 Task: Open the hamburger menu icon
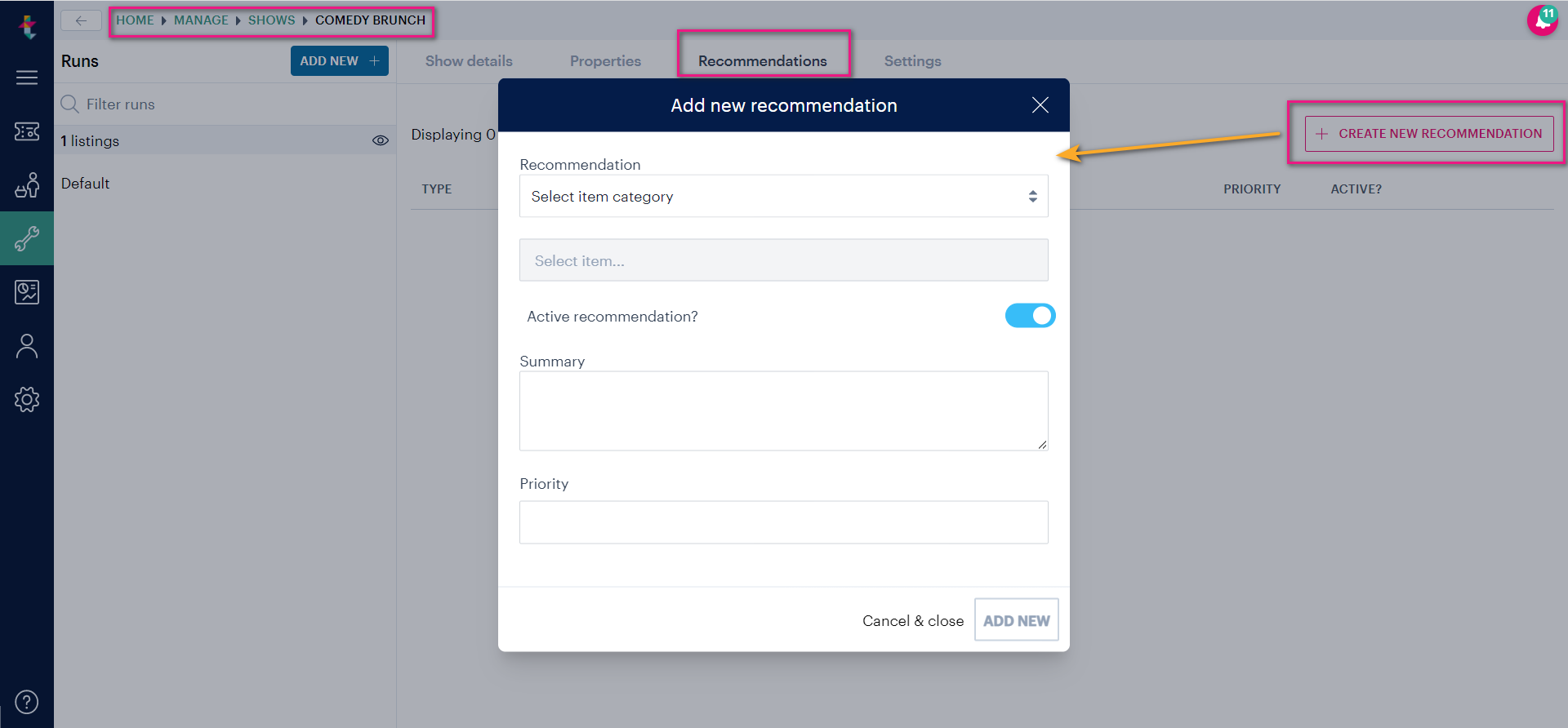(x=27, y=78)
